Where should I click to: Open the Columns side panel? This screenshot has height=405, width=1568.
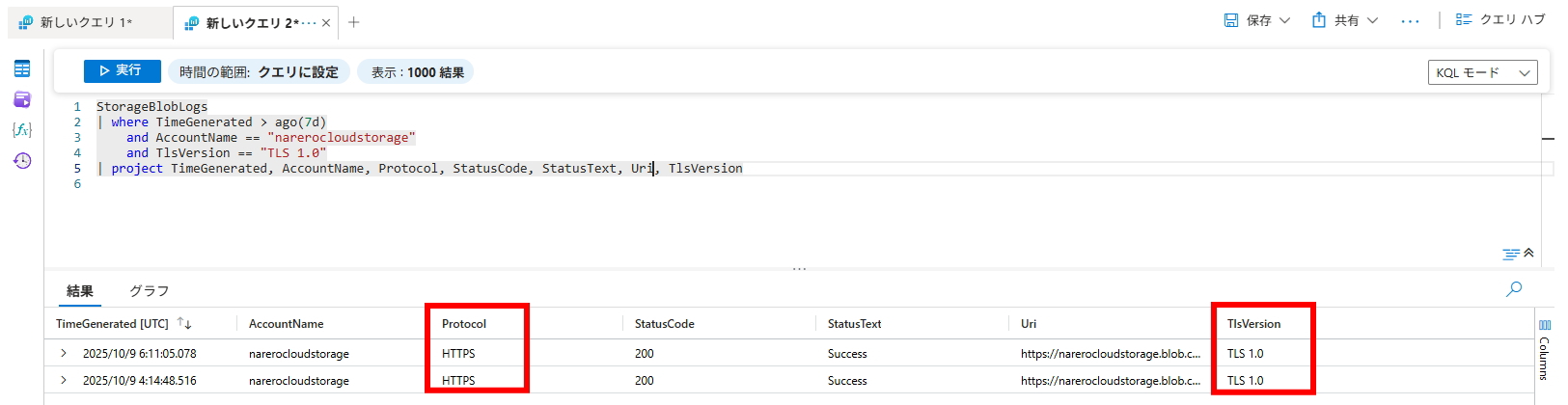coord(1544,351)
